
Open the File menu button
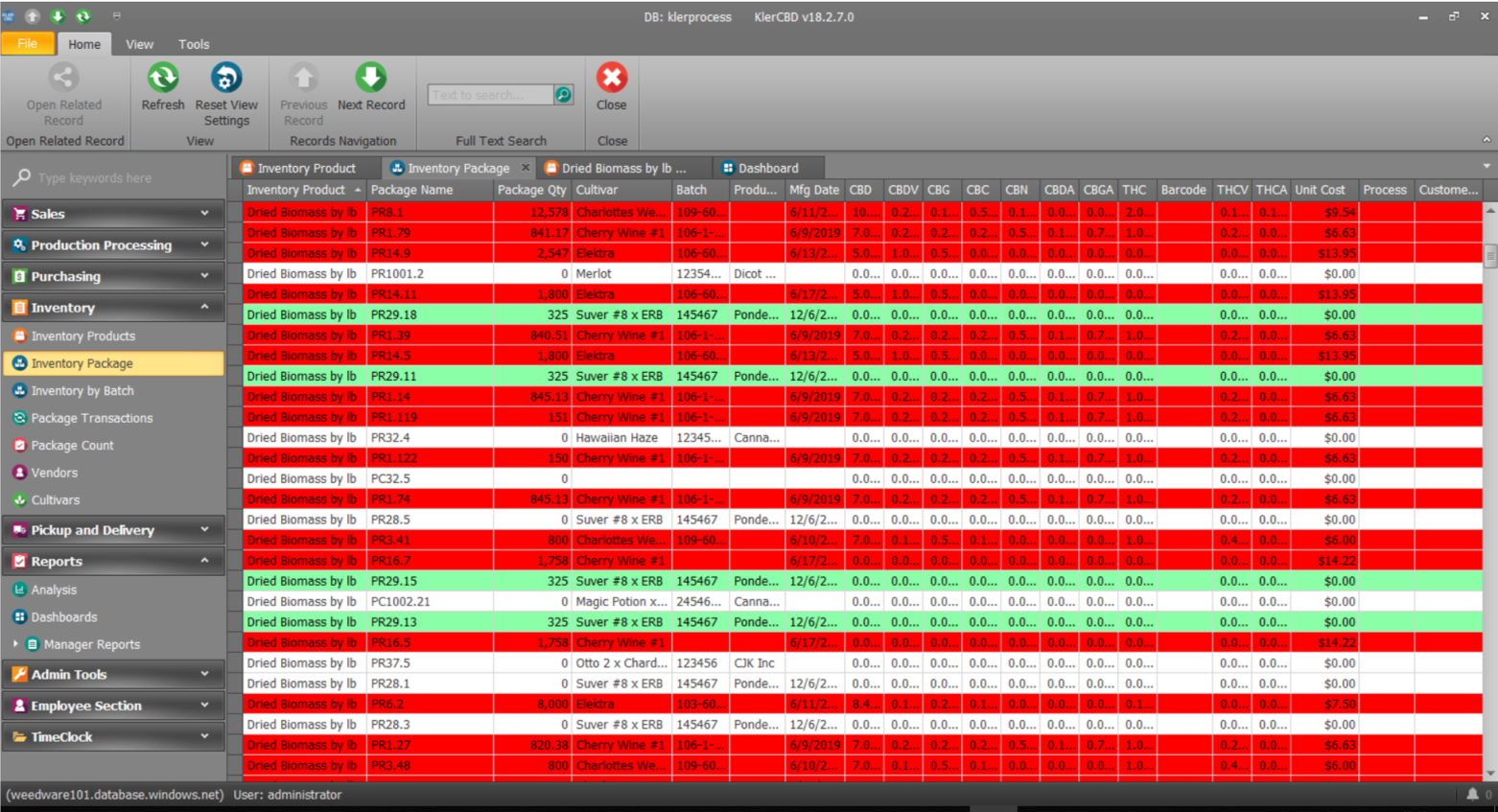click(28, 44)
